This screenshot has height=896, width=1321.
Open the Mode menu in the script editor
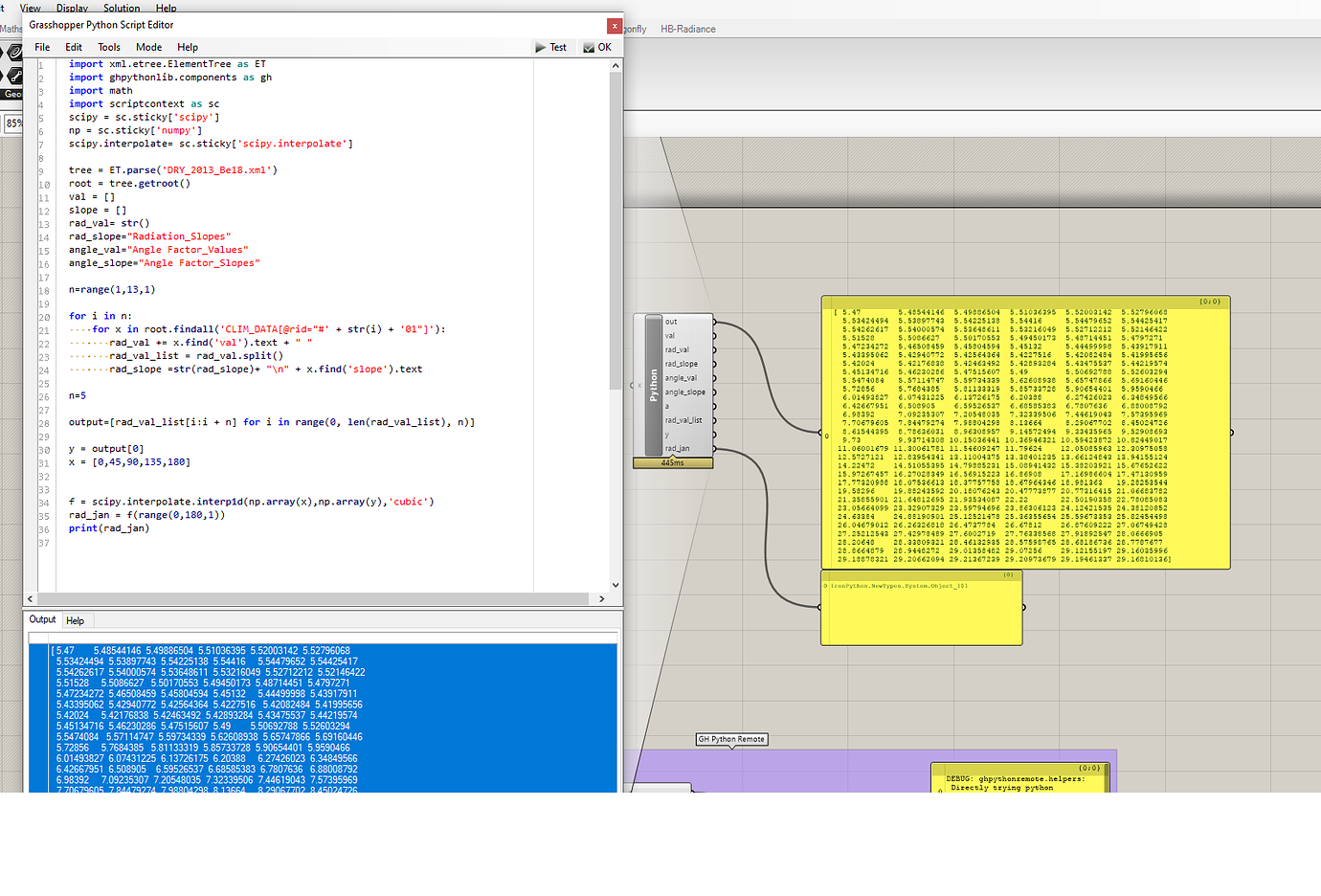148,46
